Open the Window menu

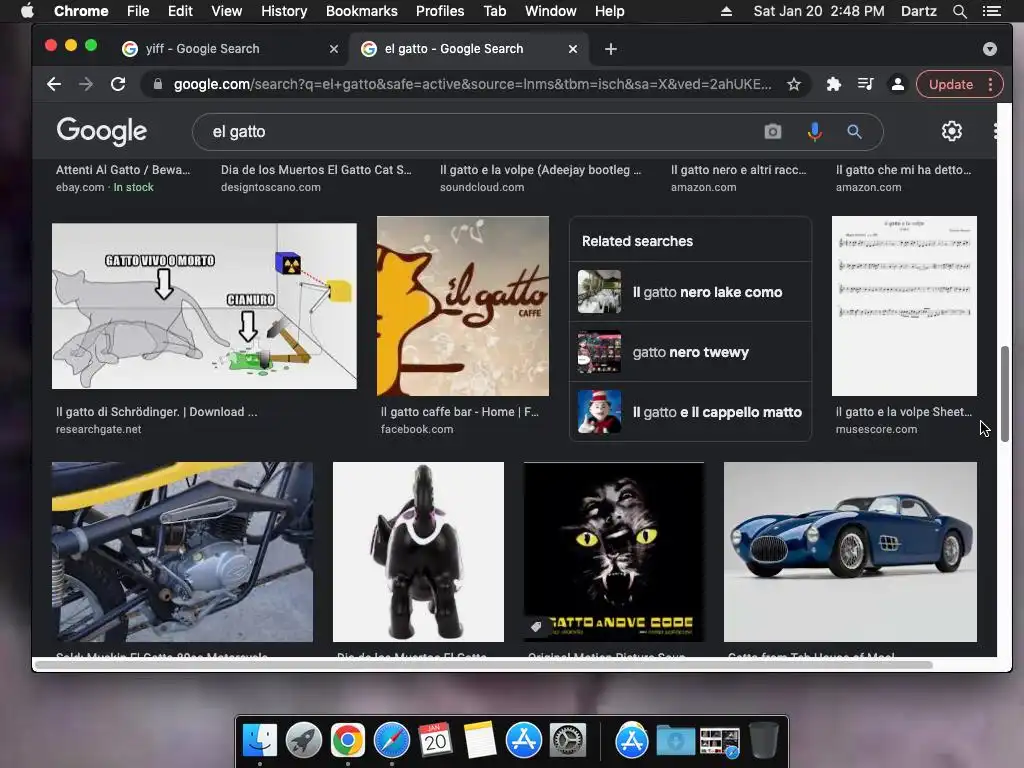(x=551, y=11)
